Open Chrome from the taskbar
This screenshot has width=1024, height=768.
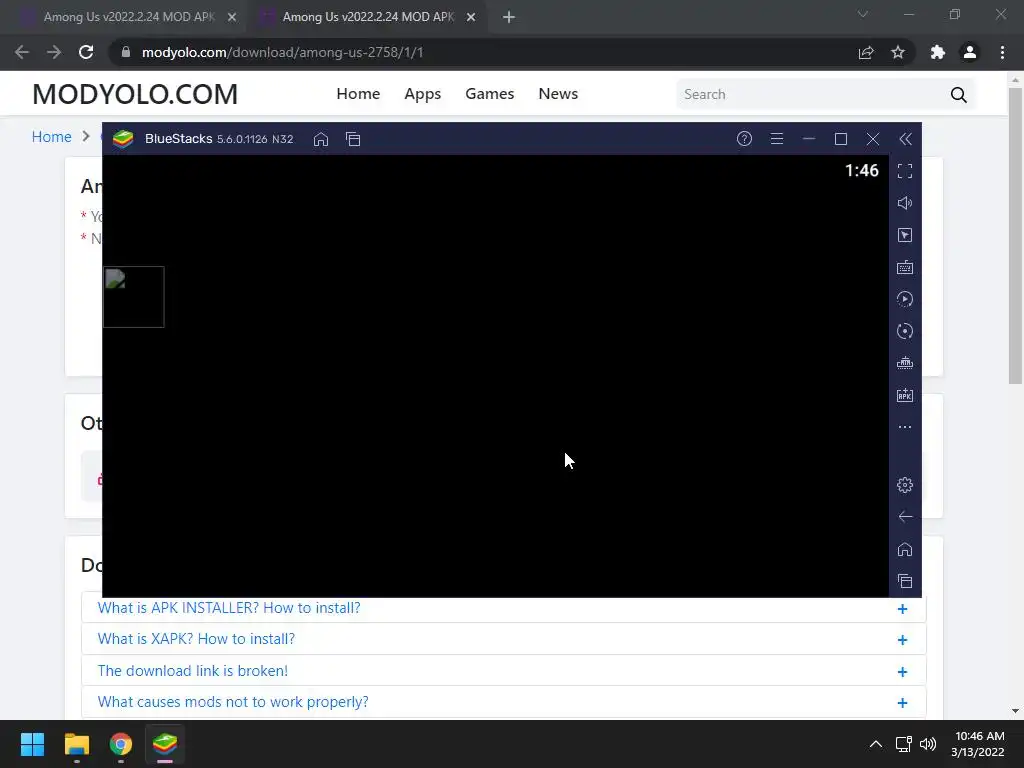[x=121, y=744]
